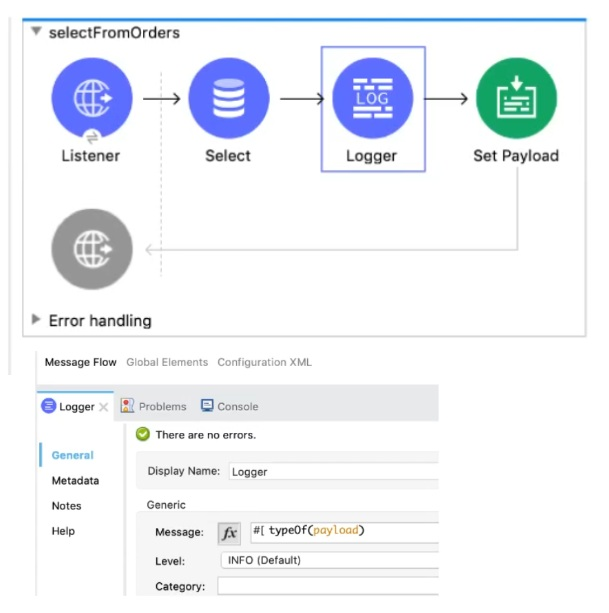Click the gray HTTP response globe icon
The image size is (609, 613).
91,249
